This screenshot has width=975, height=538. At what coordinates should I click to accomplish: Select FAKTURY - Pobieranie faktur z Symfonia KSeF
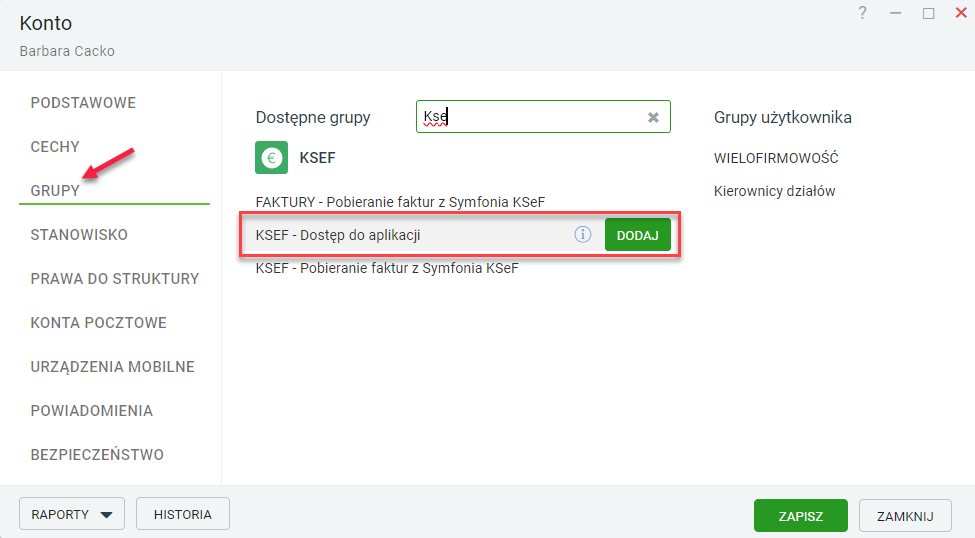[400, 201]
